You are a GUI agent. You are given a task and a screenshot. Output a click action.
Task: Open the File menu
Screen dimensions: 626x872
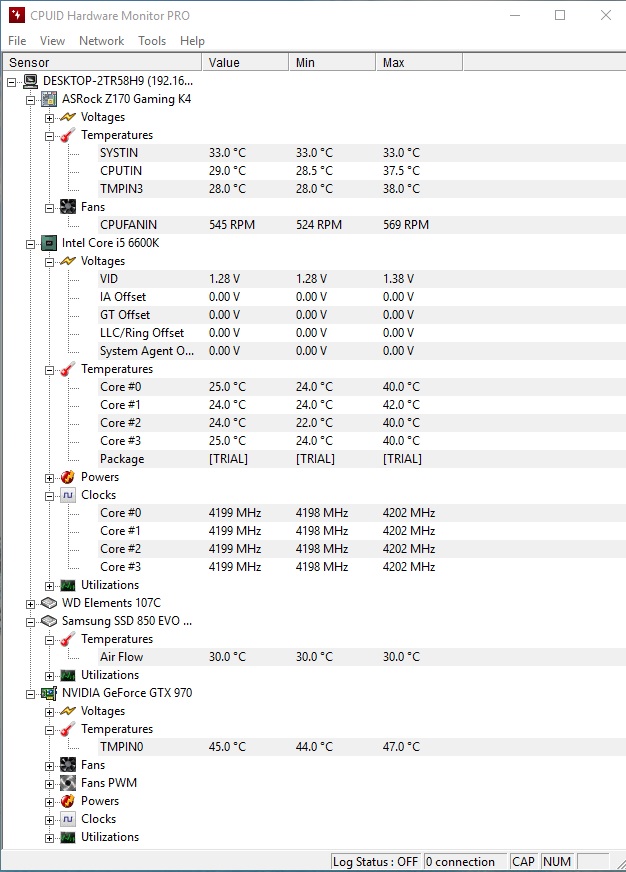click(x=17, y=41)
